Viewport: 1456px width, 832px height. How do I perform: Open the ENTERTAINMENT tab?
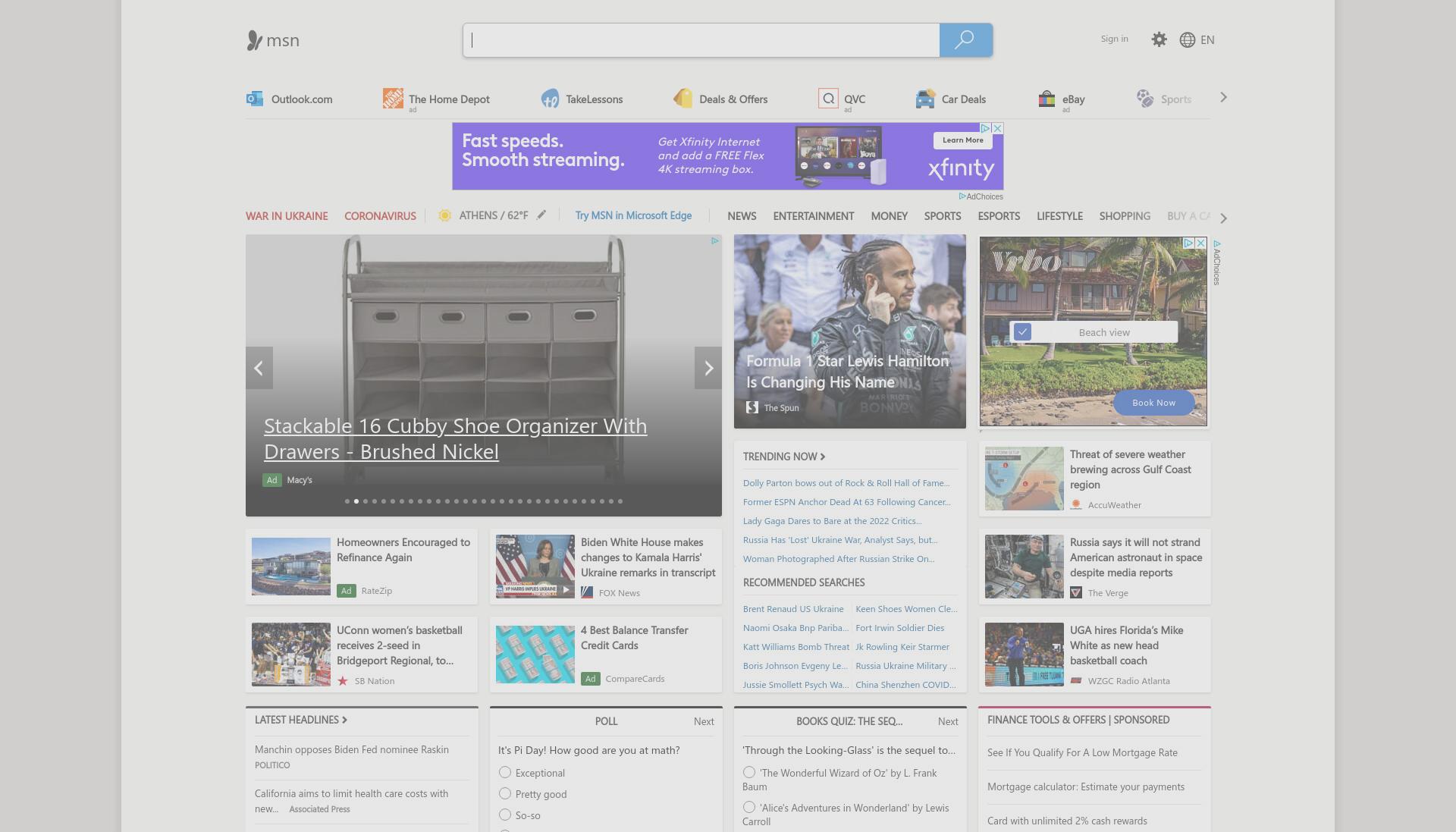click(814, 216)
